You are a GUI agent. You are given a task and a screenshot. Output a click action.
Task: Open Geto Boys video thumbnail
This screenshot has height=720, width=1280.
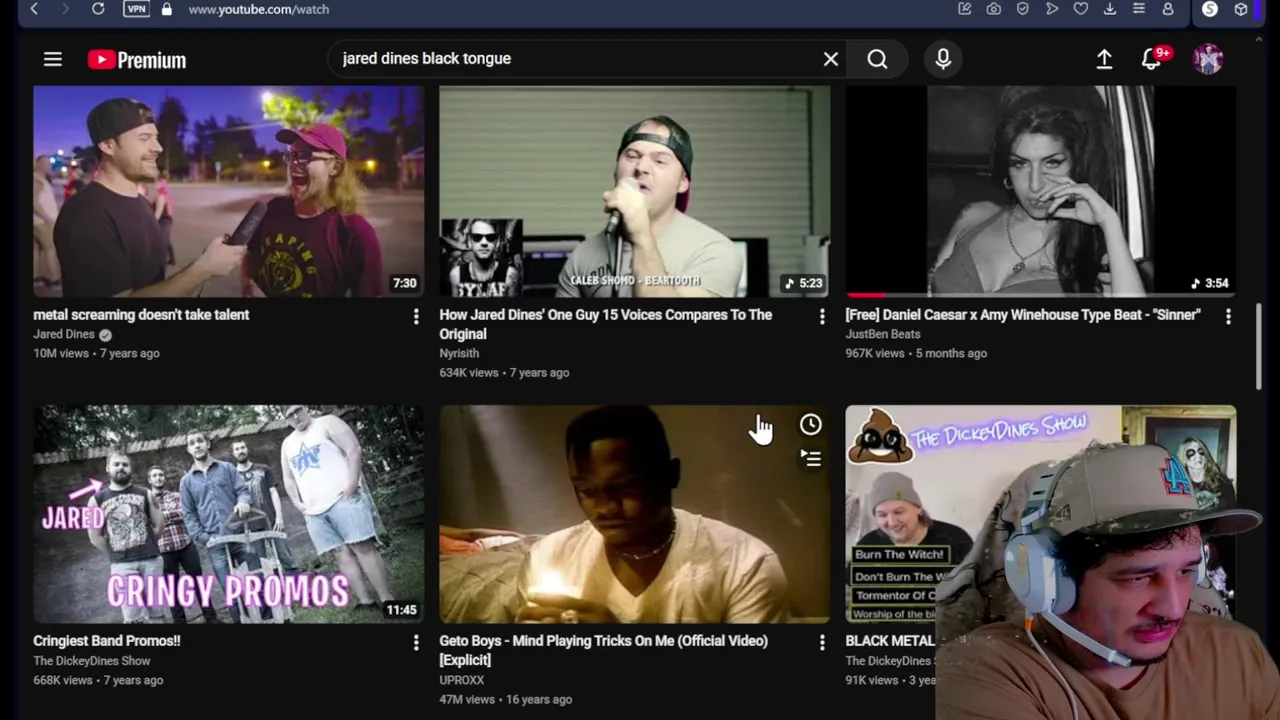coord(634,514)
